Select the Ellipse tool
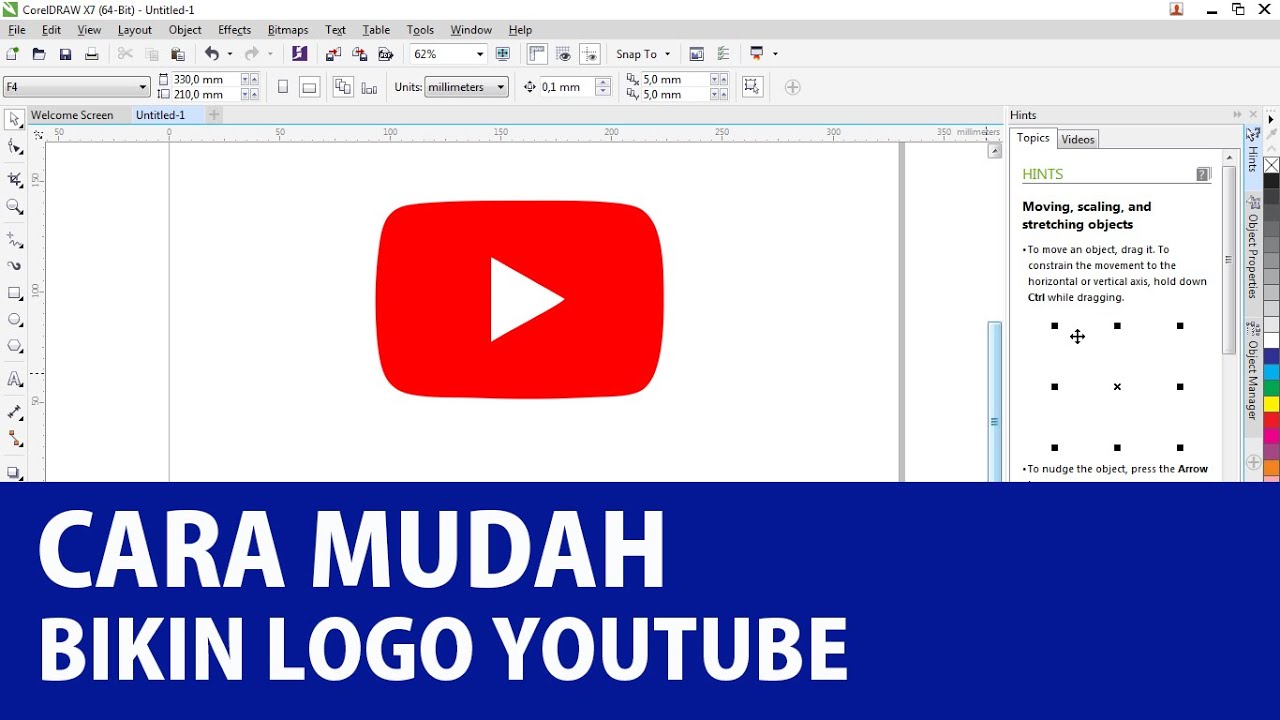The width and height of the screenshot is (1280, 720). click(14, 320)
